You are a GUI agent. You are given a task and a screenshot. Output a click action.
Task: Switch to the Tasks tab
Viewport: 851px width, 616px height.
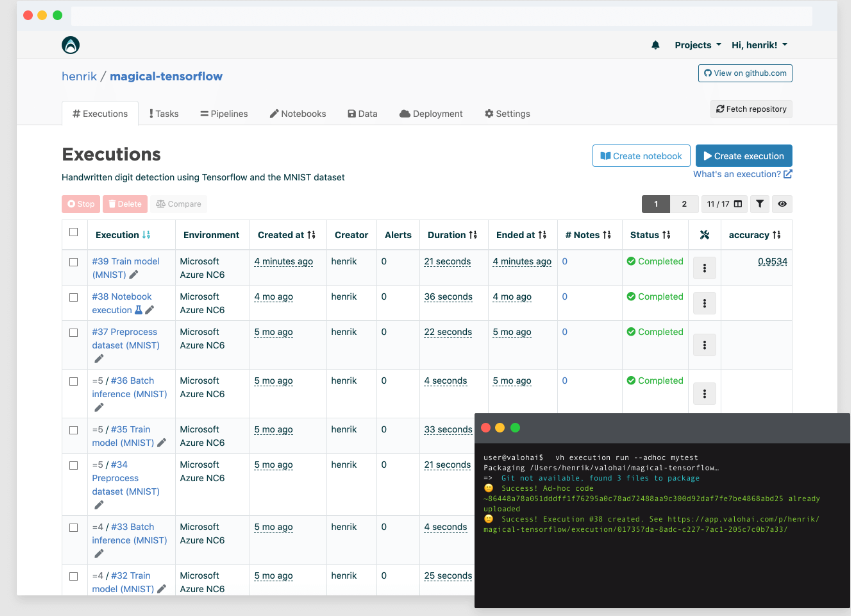[164, 113]
